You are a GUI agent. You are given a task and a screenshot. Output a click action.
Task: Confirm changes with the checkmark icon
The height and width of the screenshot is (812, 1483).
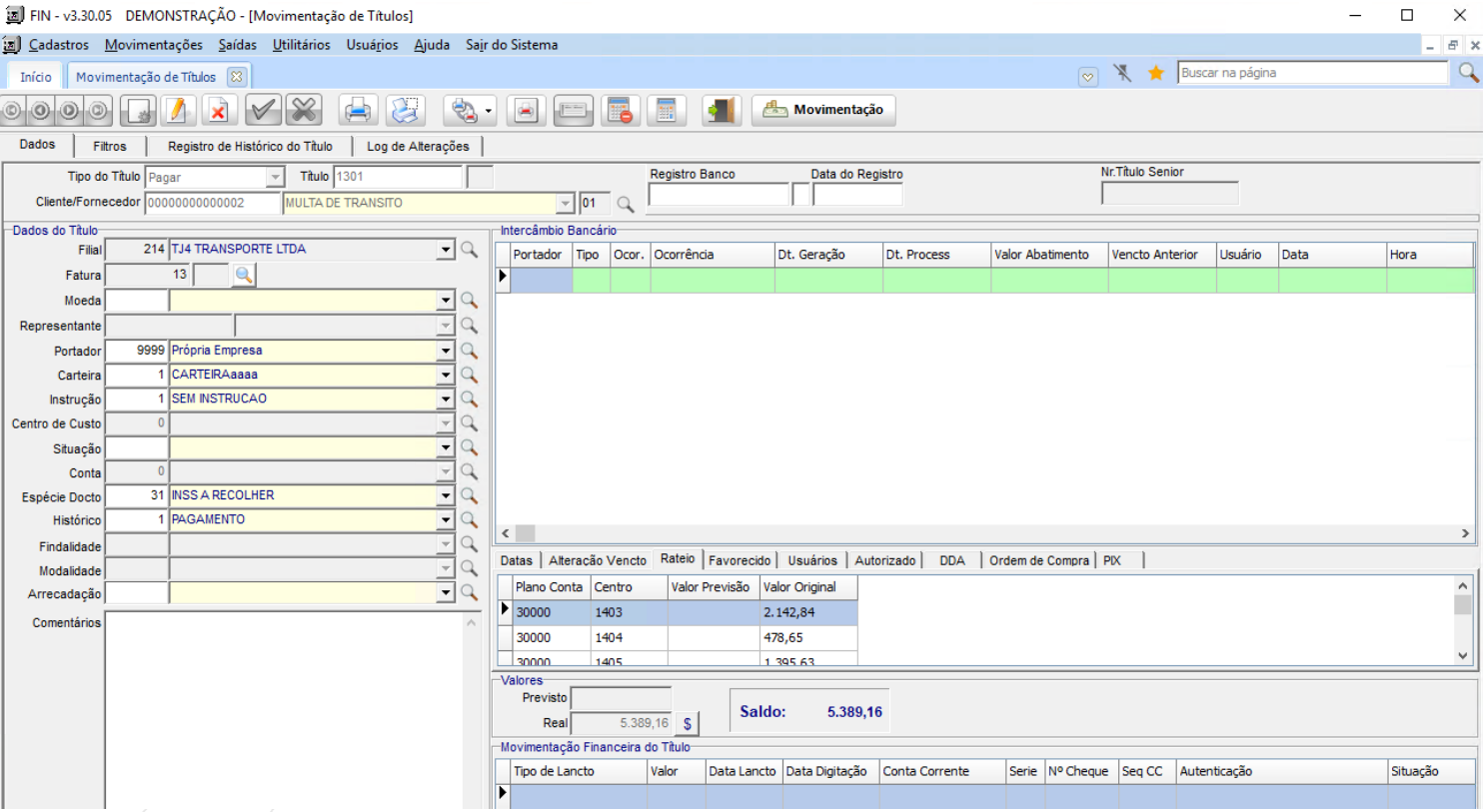point(263,111)
